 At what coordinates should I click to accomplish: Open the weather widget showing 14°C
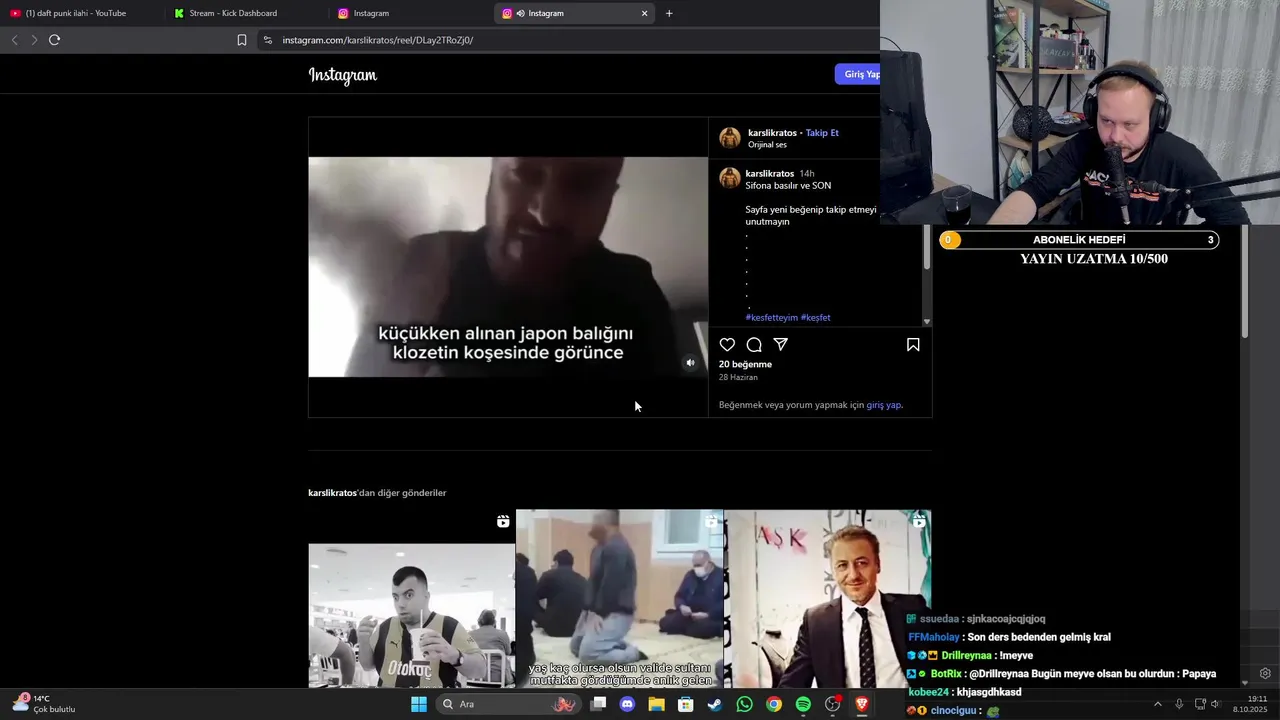[x=45, y=704]
